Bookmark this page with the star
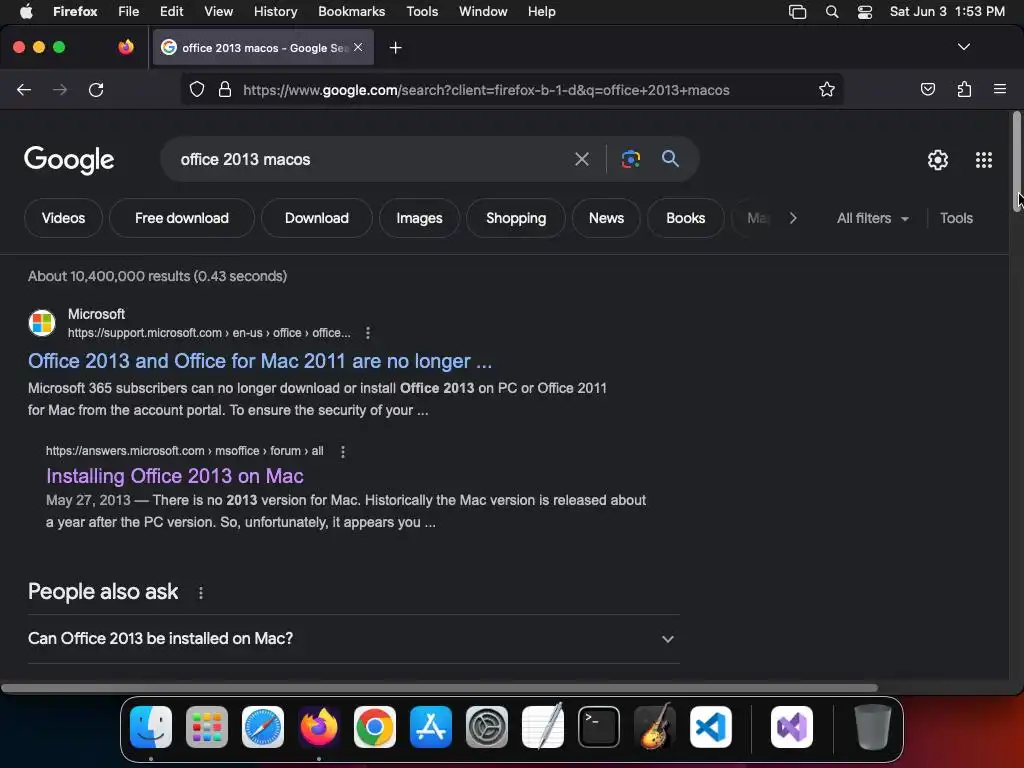Image resolution: width=1024 pixels, height=768 pixels. (x=827, y=89)
